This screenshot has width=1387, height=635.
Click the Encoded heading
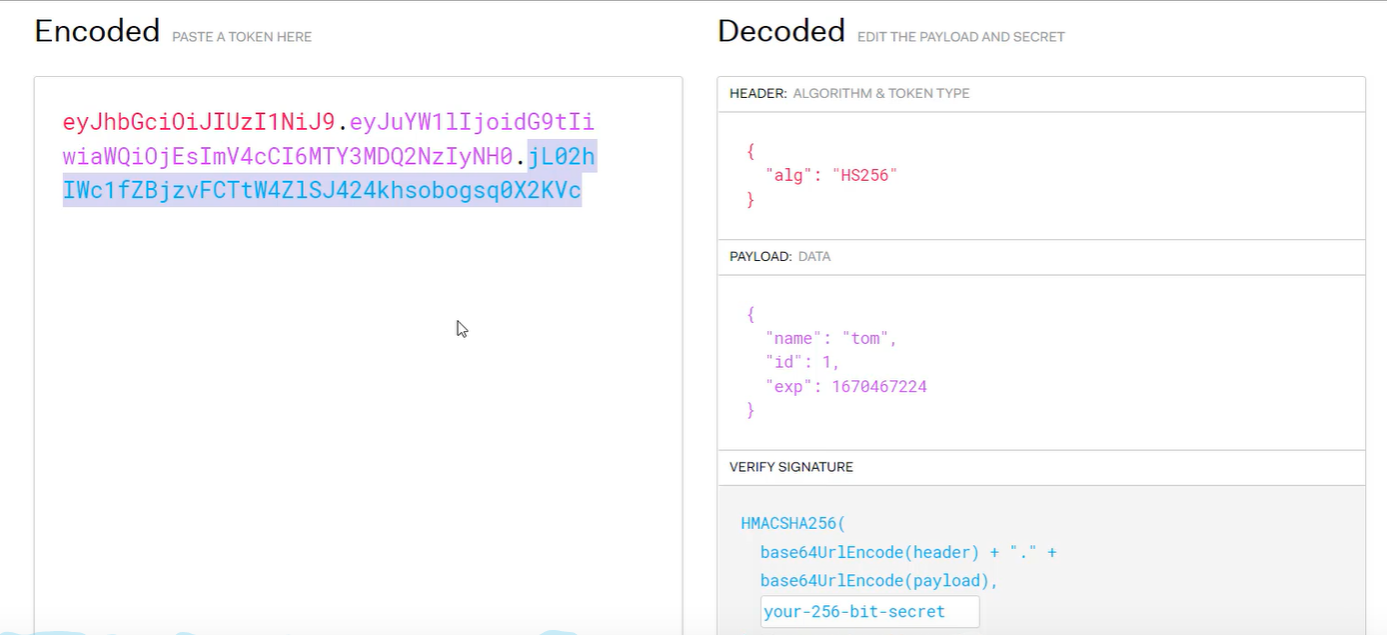(97, 32)
